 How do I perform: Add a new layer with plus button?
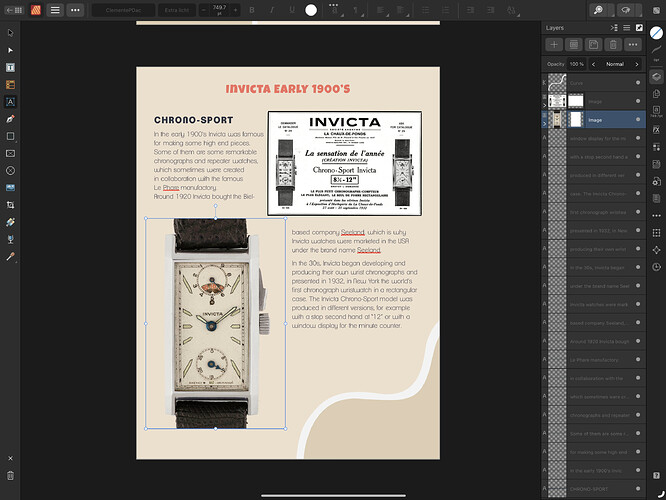tap(554, 44)
